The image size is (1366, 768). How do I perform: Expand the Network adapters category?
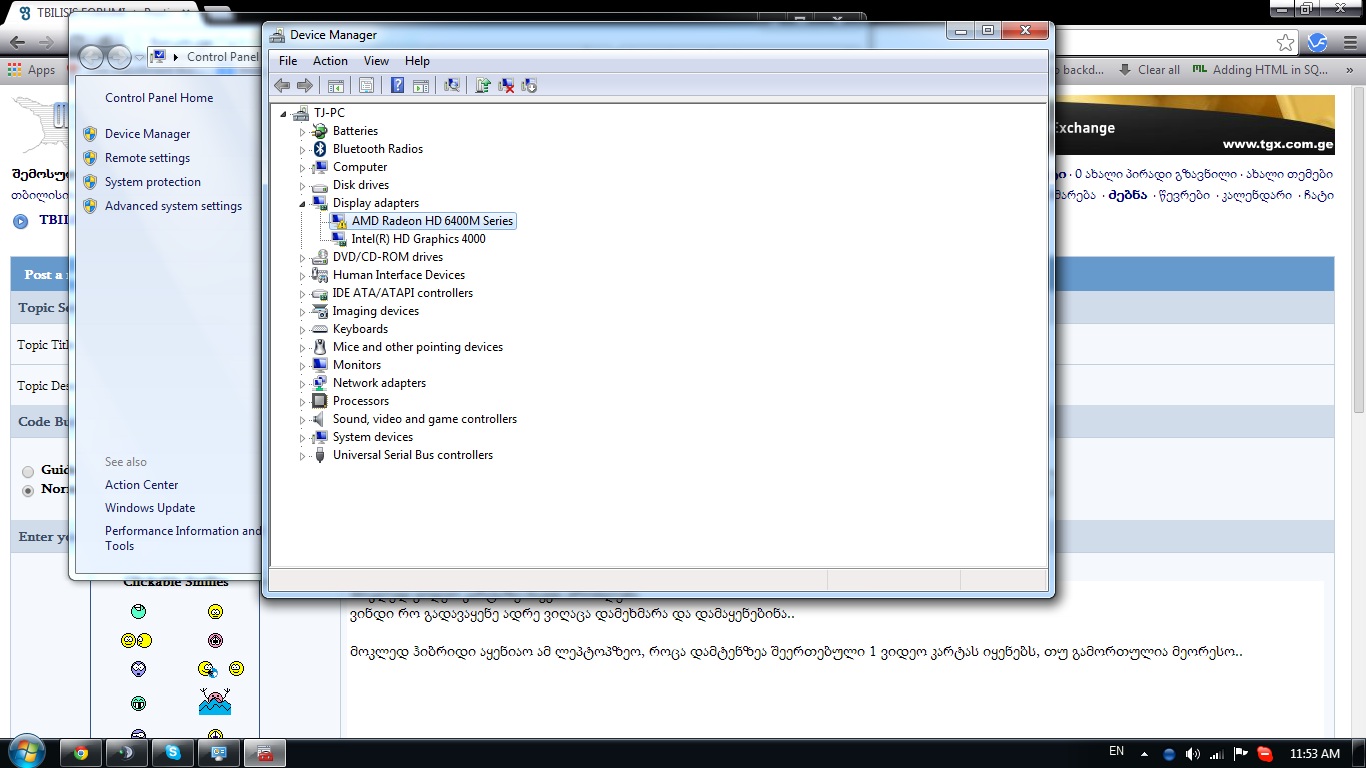(303, 383)
